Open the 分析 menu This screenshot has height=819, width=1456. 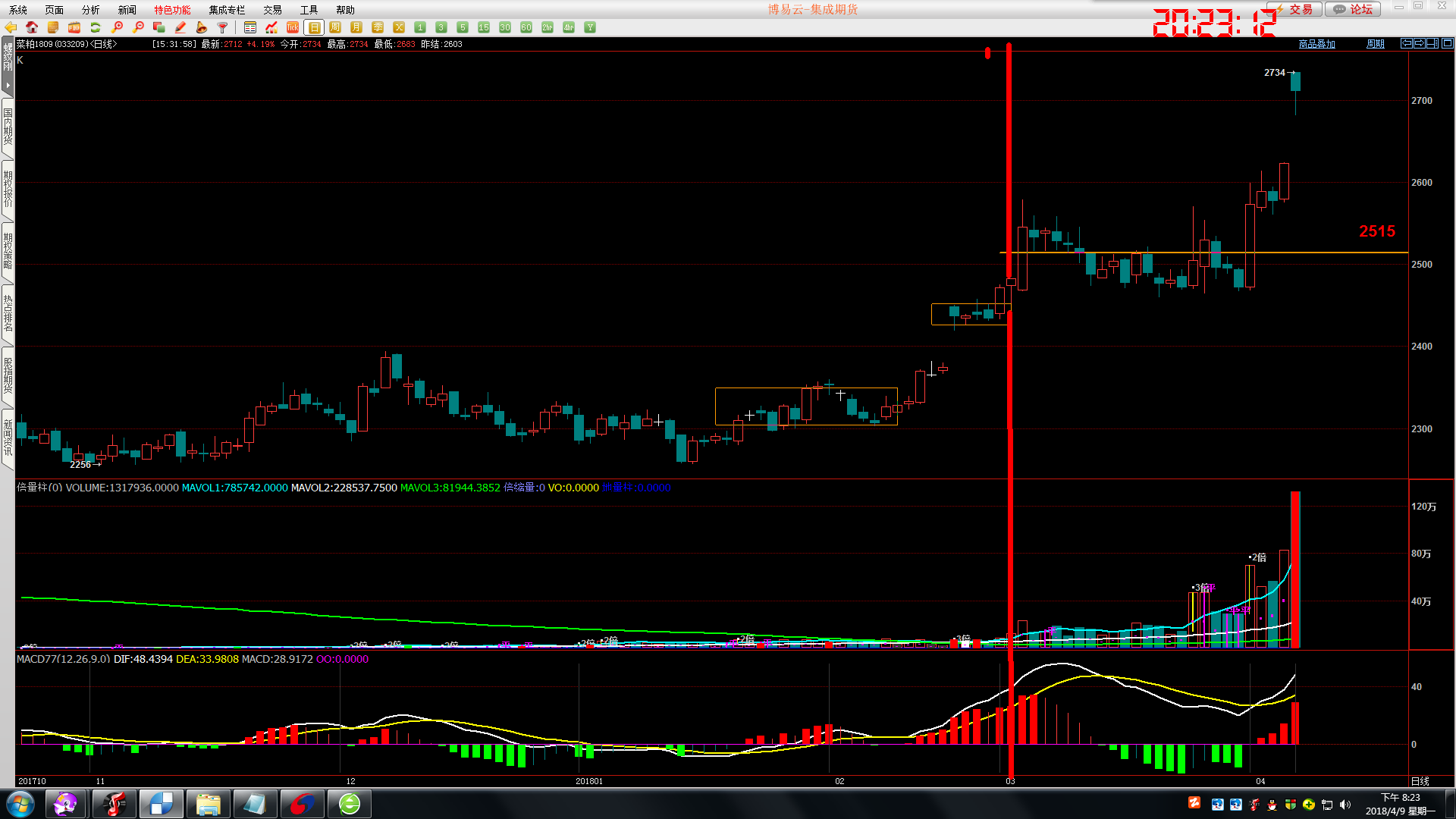pos(90,10)
